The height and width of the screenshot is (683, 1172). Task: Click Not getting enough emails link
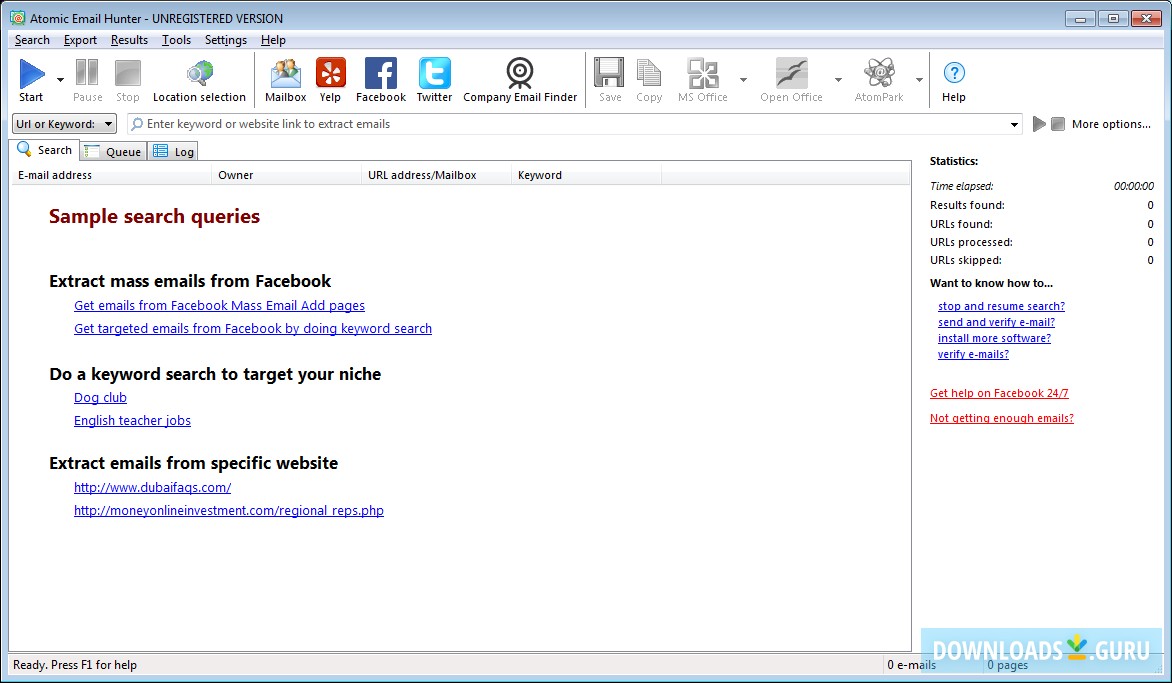[x=1002, y=418]
